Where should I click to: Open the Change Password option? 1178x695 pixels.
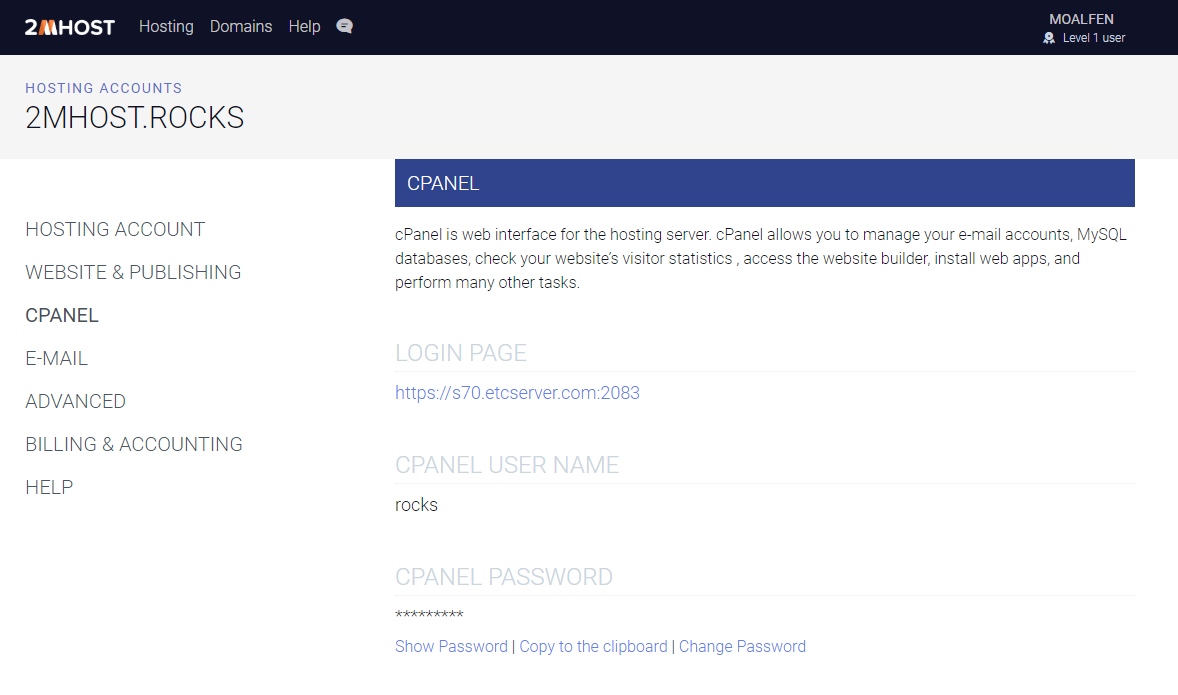pos(742,646)
